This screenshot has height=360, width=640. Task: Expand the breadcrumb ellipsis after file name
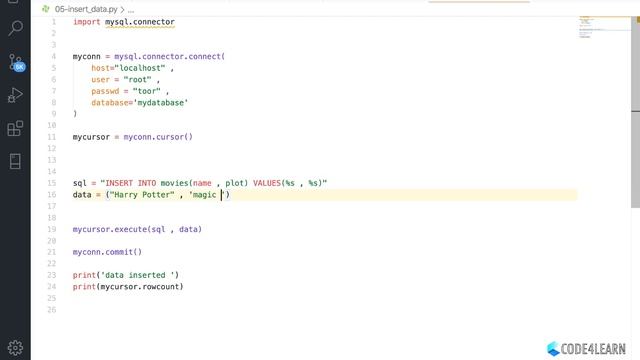pos(131,9)
